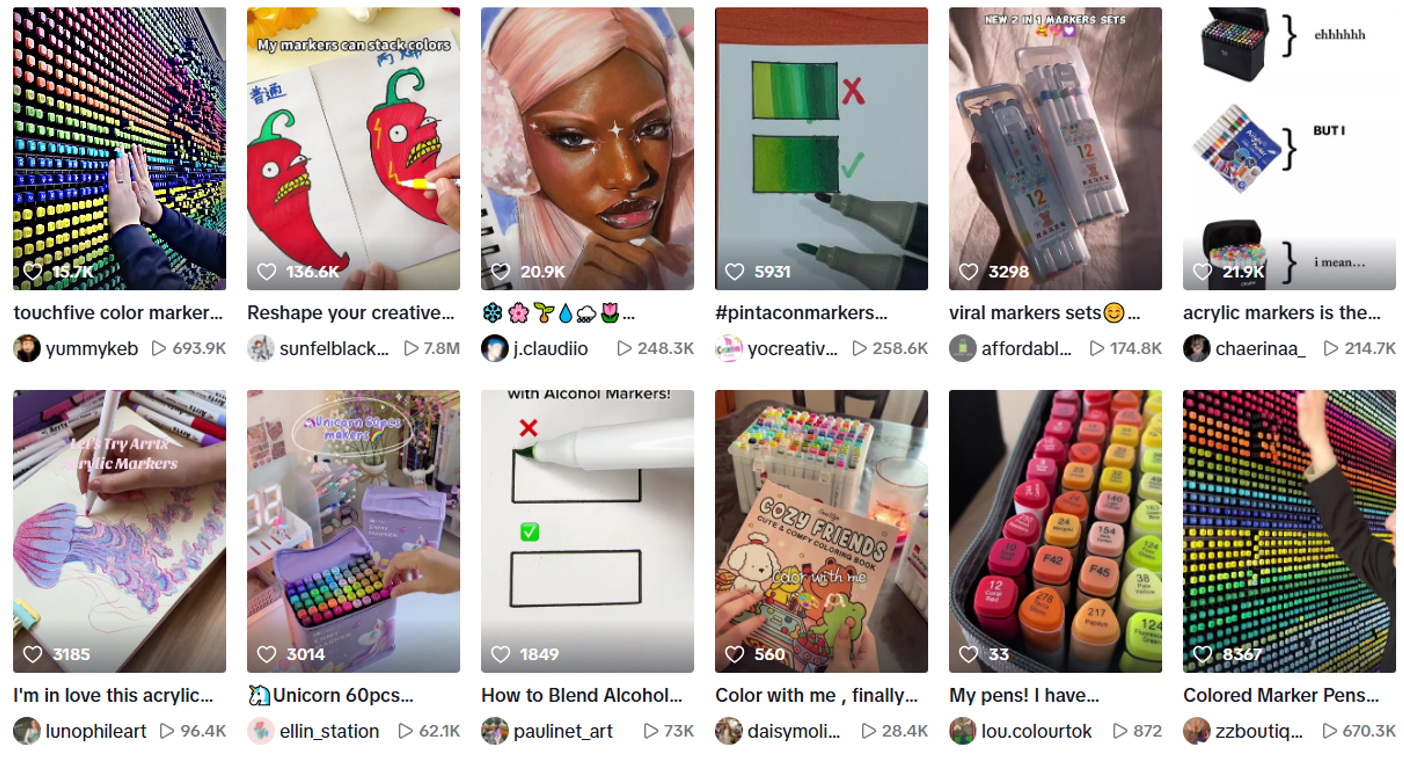Open lunophileart username link
The image size is (1404, 762).
click(x=96, y=731)
